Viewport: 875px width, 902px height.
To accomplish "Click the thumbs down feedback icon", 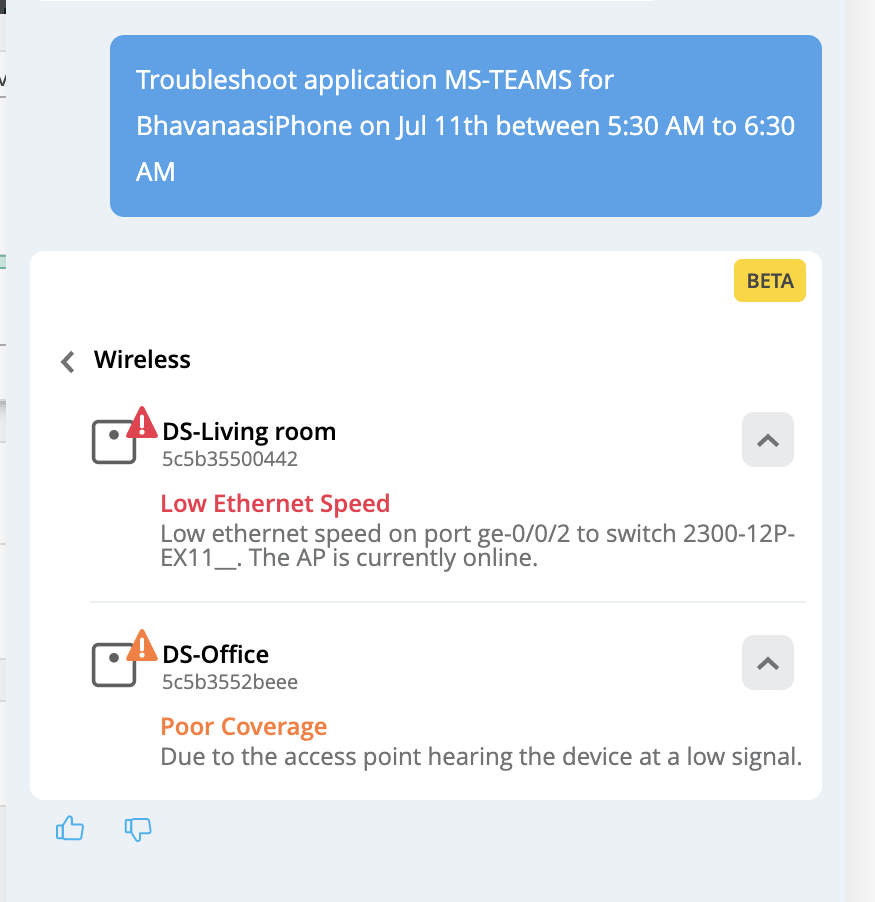I will point(138,829).
